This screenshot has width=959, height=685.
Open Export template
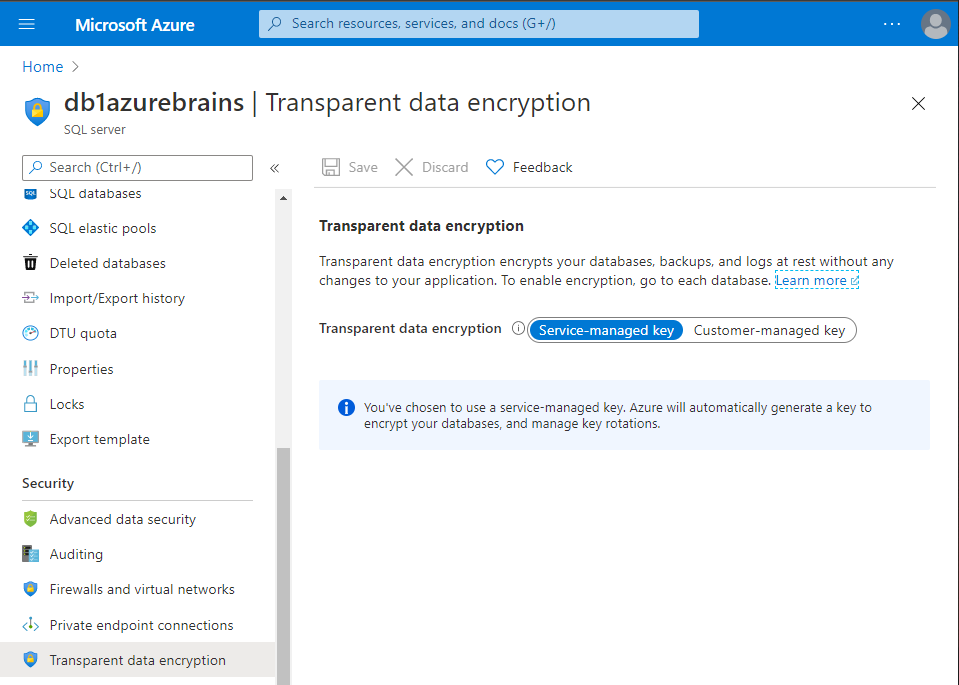(100, 439)
